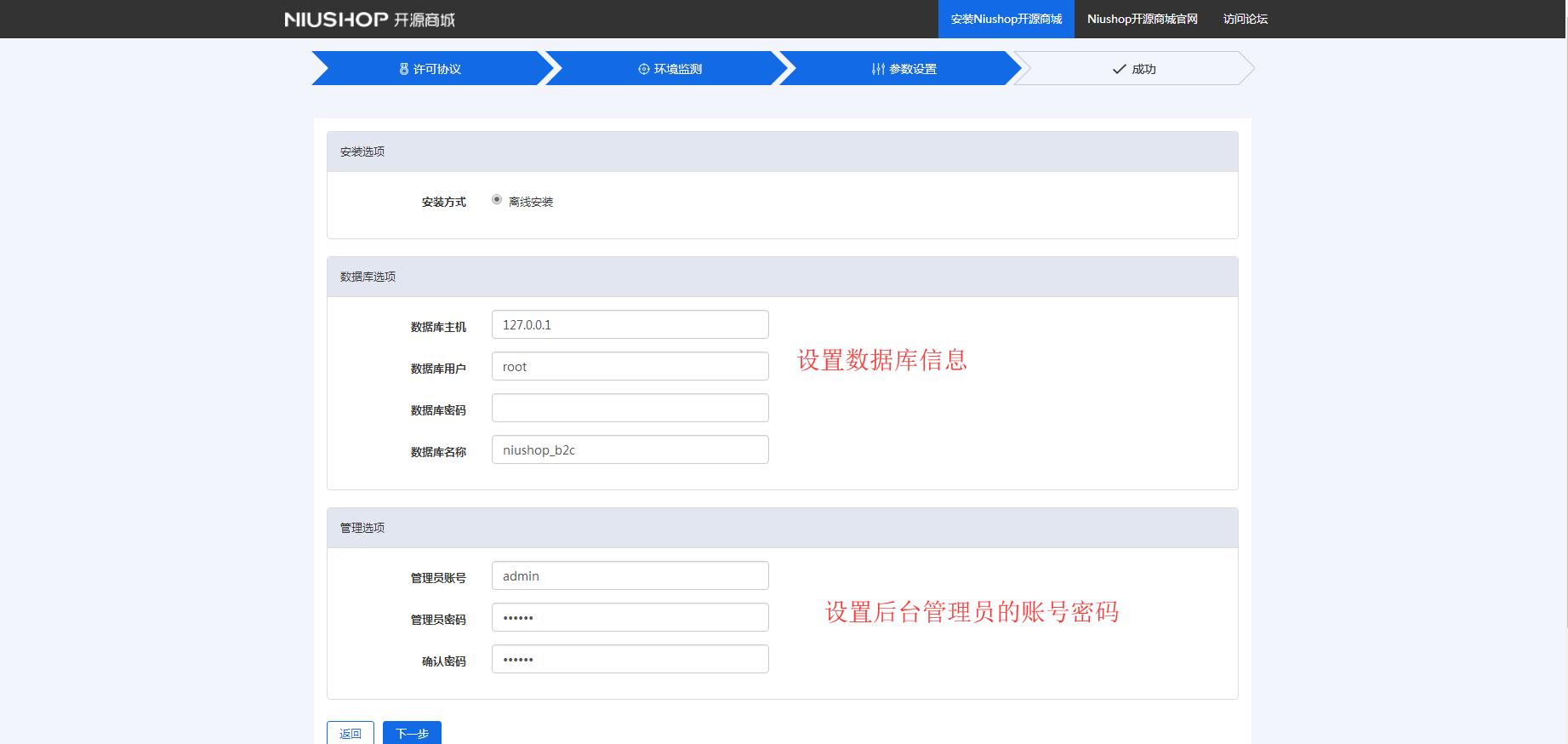Click the 下一步 button

pyautogui.click(x=412, y=733)
